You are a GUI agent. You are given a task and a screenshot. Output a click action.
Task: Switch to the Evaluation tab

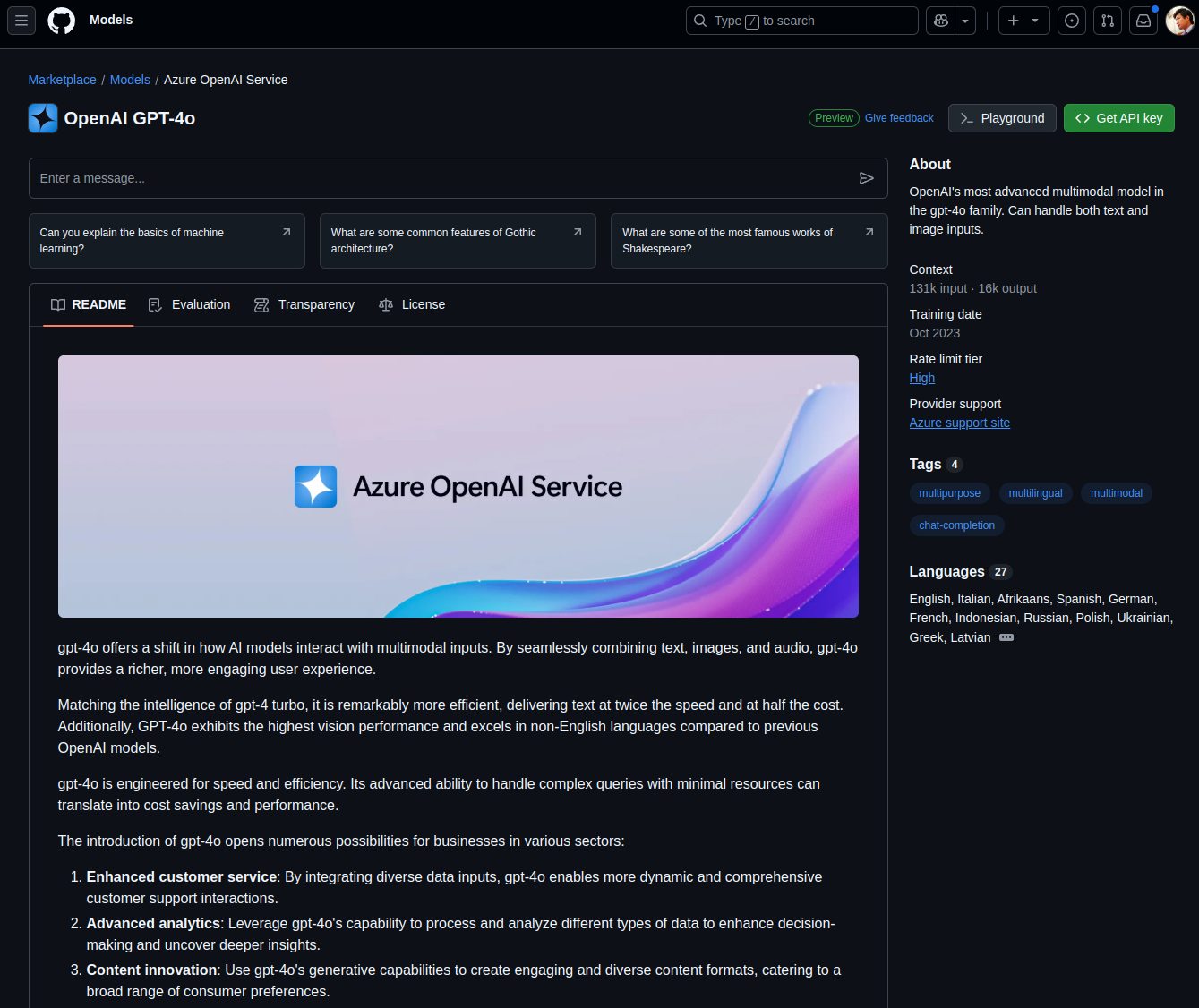click(189, 304)
